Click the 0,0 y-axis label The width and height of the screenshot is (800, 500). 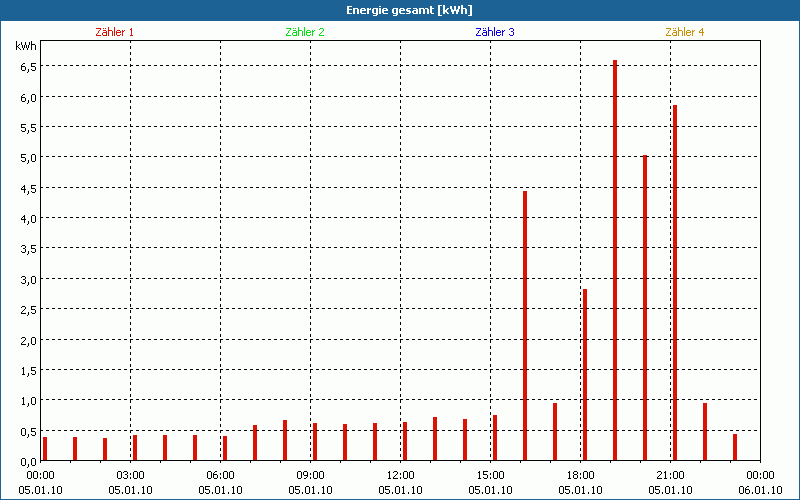coord(28,462)
